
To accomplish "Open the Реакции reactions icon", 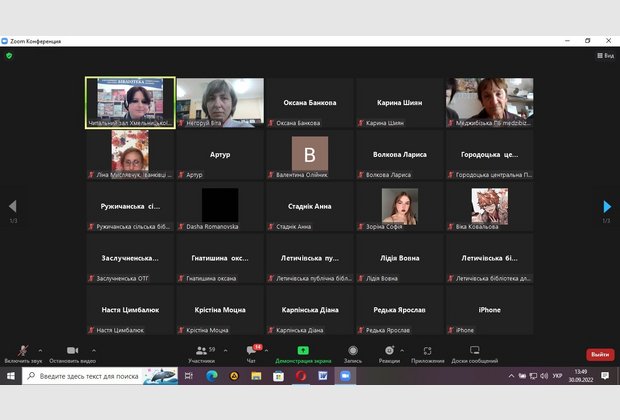I will click(389, 352).
